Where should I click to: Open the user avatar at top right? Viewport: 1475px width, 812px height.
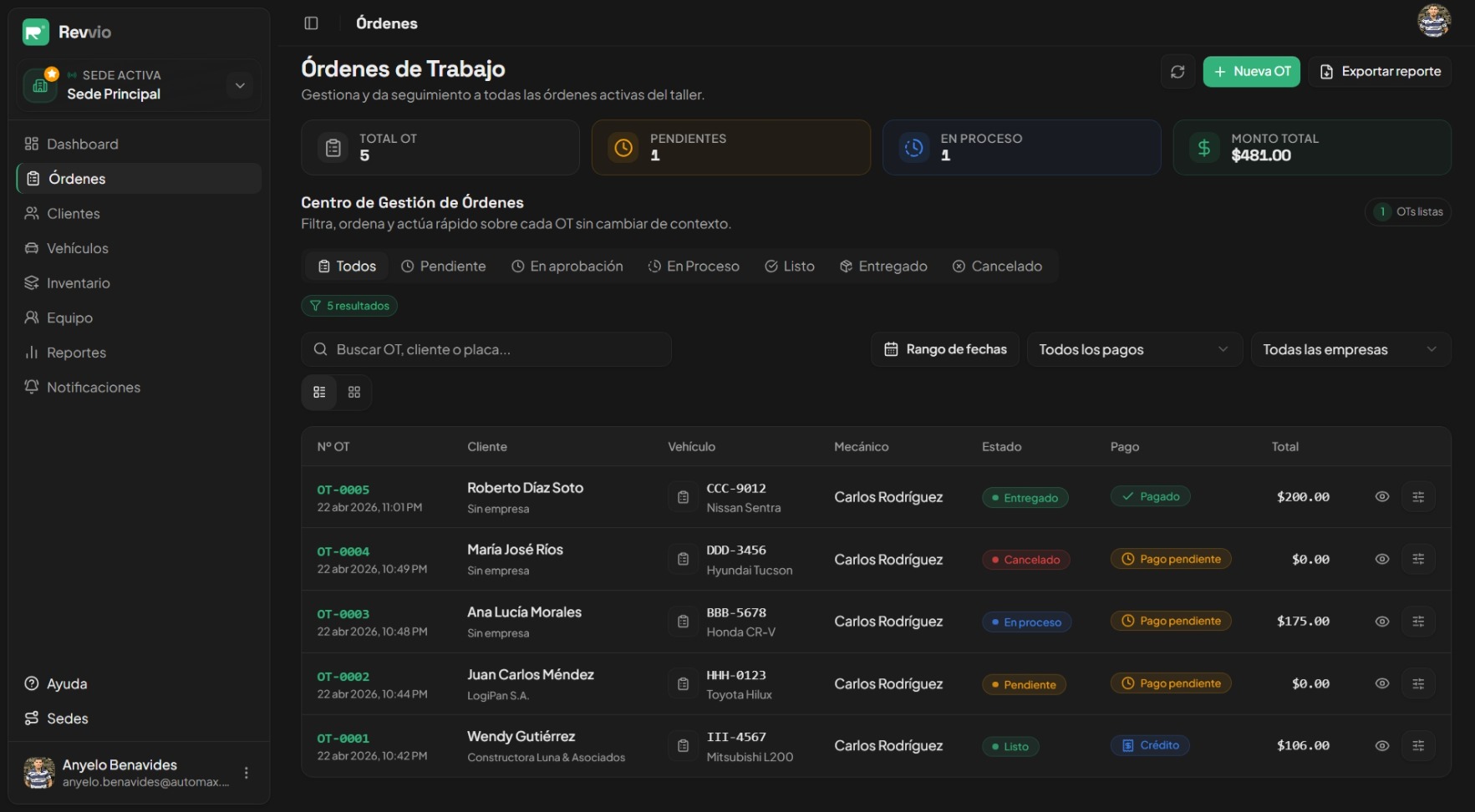click(x=1434, y=21)
